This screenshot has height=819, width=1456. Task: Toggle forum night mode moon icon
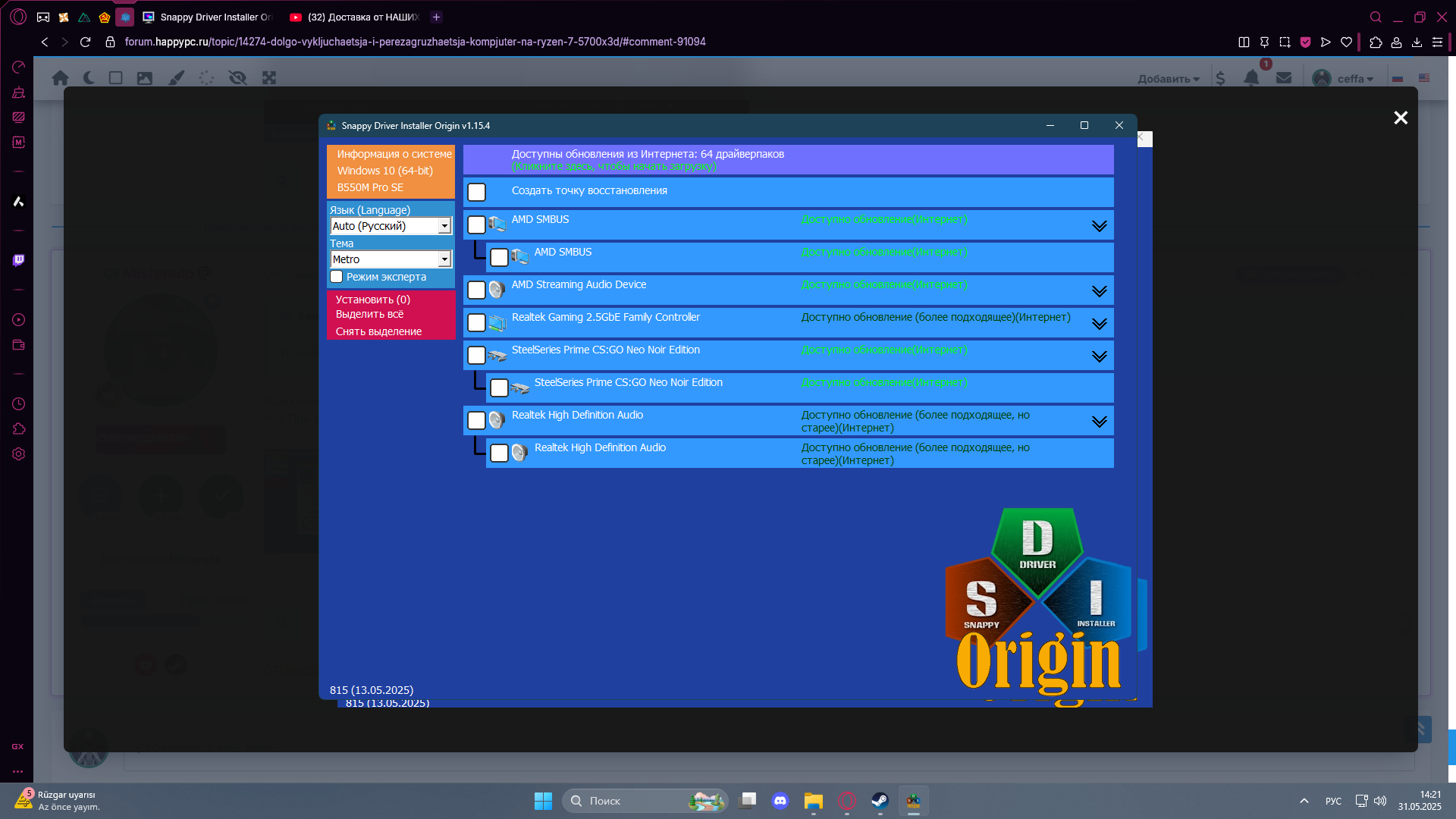click(x=89, y=77)
